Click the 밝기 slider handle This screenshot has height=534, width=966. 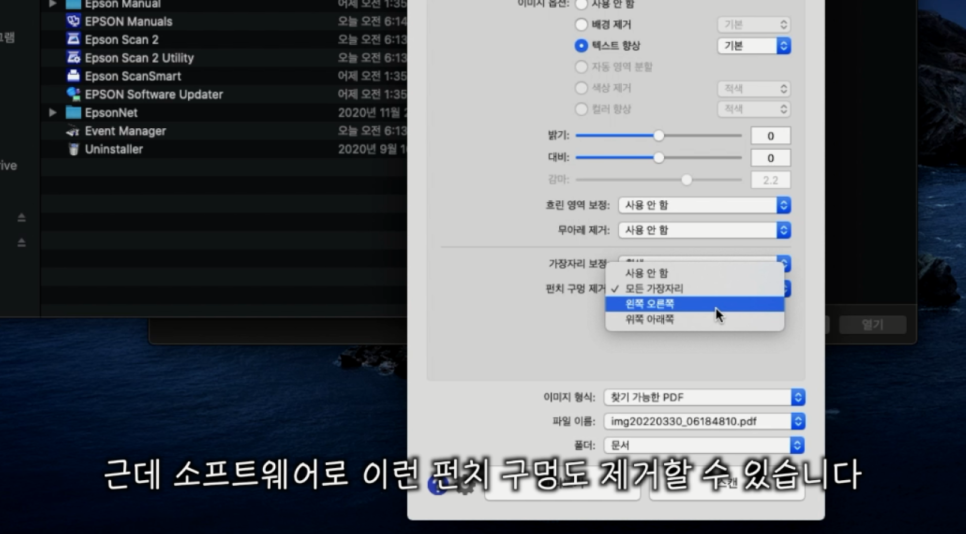(x=659, y=135)
